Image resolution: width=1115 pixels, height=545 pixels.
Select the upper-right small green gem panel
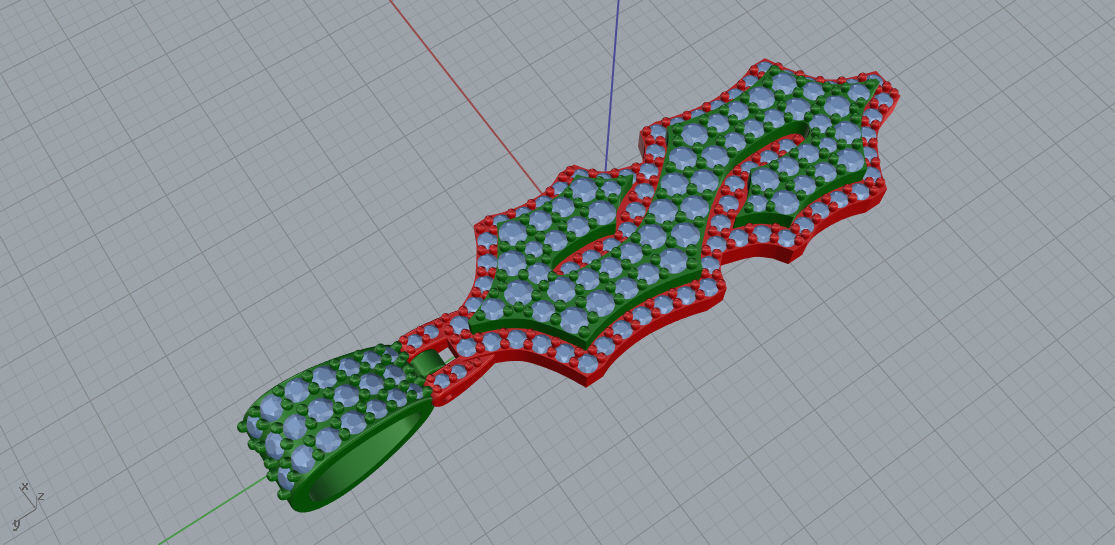pos(804,178)
